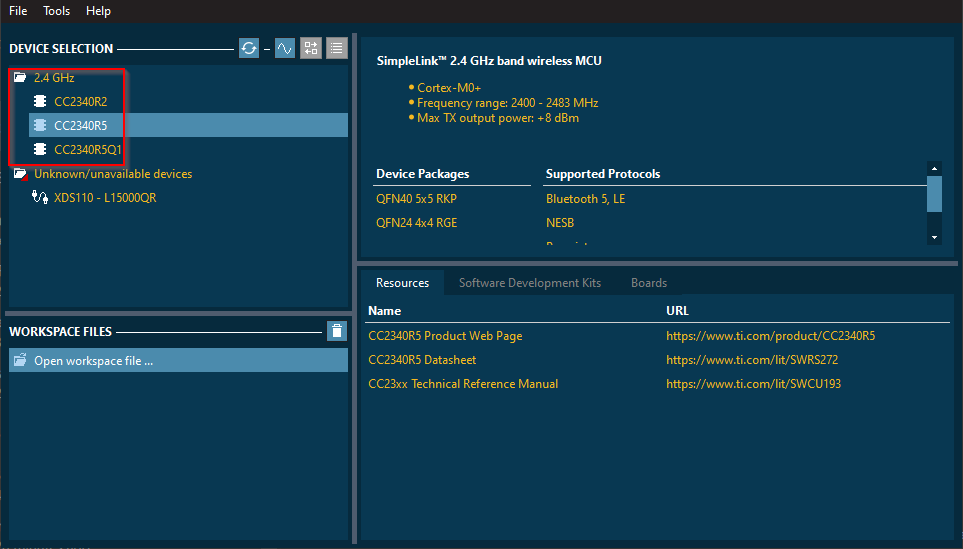This screenshot has width=963, height=549.
Task: Click the chip icon beside CC2340R2
Action: coord(40,101)
